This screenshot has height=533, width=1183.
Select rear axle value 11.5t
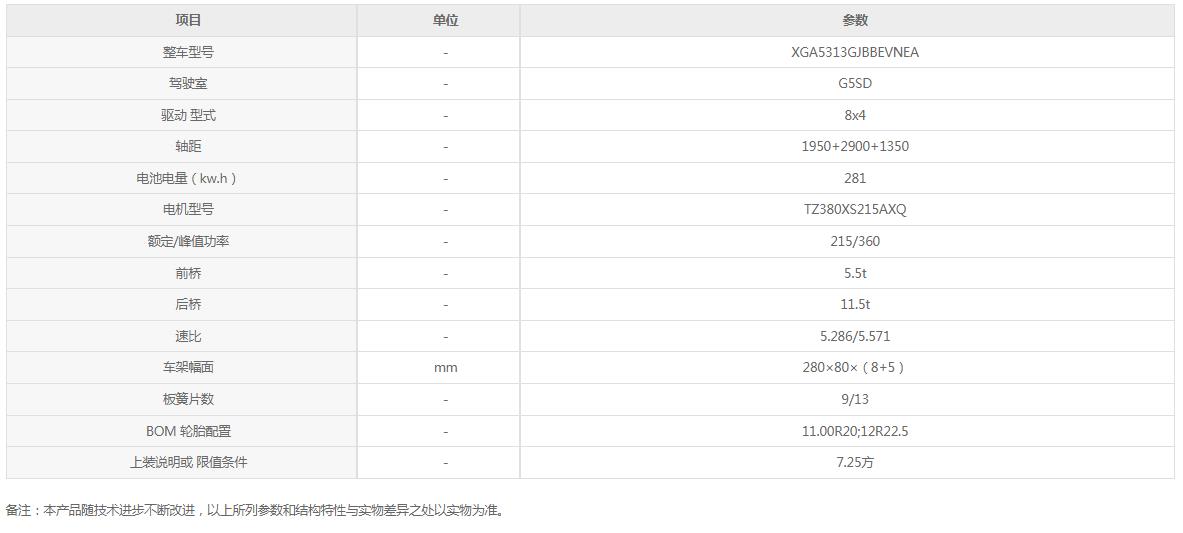[855, 305]
